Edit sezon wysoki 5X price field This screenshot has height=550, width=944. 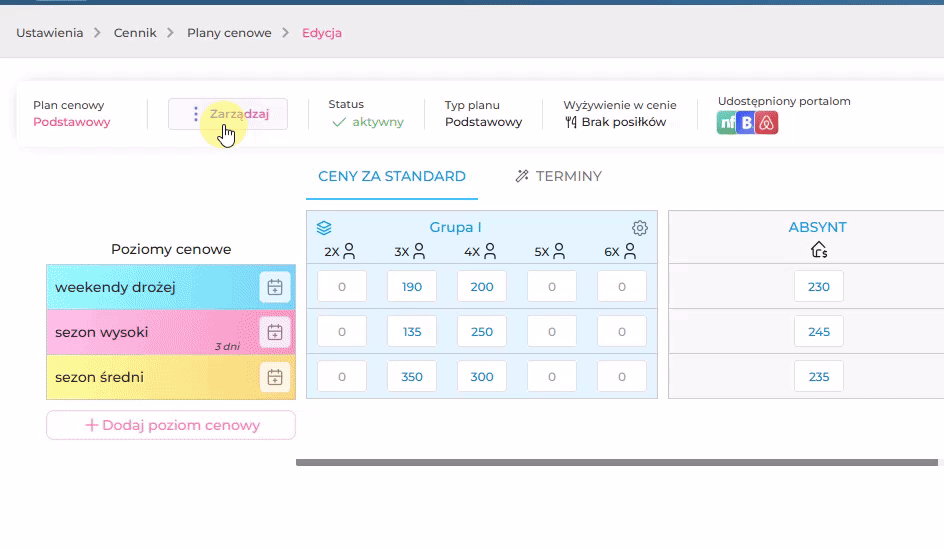(551, 332)
